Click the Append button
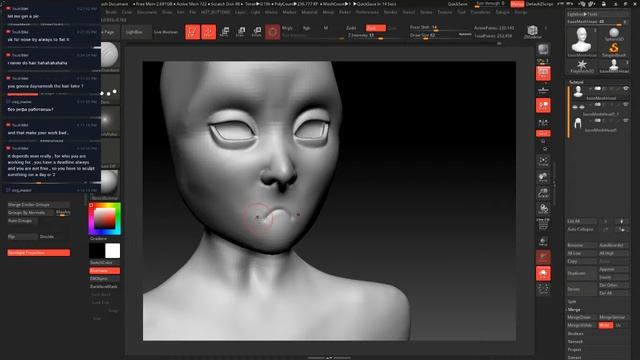Viewport: 640px width, 360px height. coord(613,269)
